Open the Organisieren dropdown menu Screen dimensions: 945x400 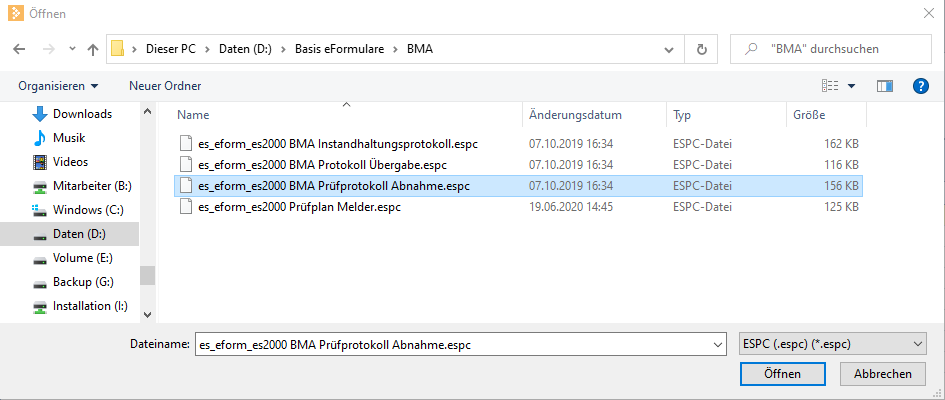tap(58, 86)
